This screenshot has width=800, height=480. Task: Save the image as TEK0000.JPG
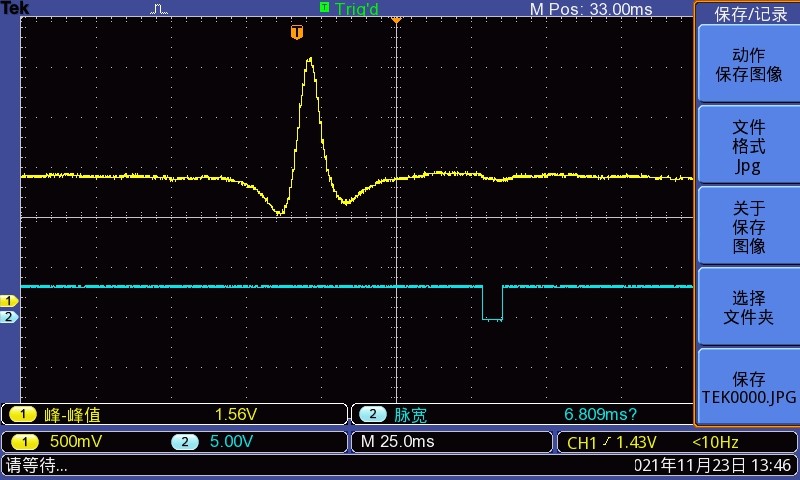[x=748, y=388]
